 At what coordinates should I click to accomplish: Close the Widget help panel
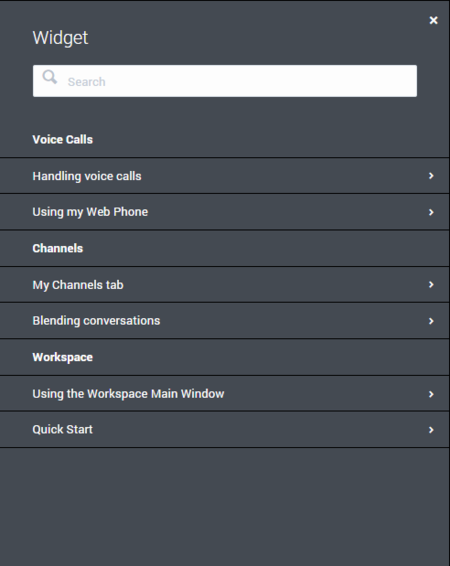click(433, 20)
